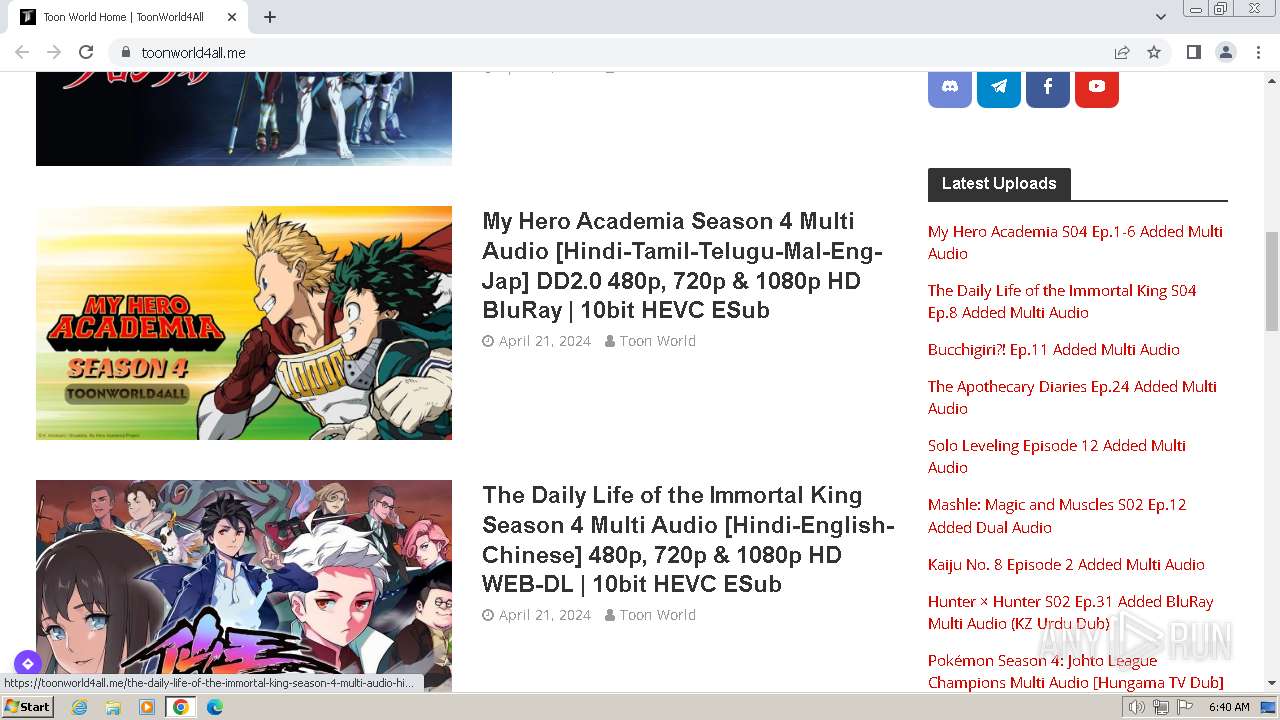Viewport: 1280px width, 720px height.
Task: Click April 21, 2024 date under My Hero Academia
Action: [x=545, y=341]
